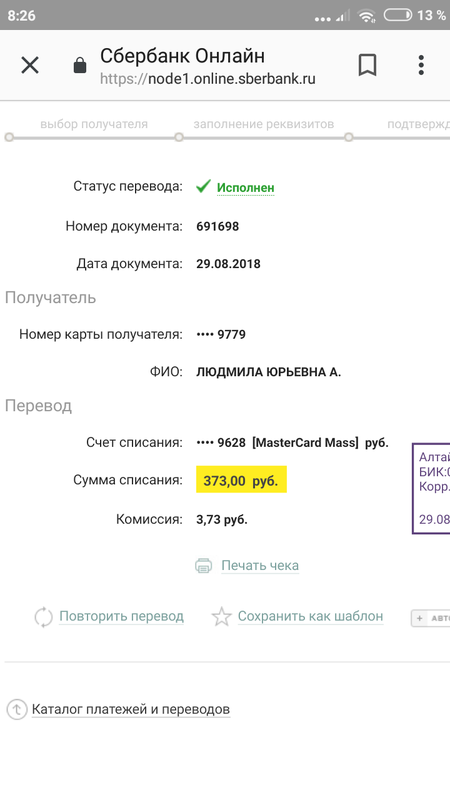Select Повторить перевод link

coord(121,616)
